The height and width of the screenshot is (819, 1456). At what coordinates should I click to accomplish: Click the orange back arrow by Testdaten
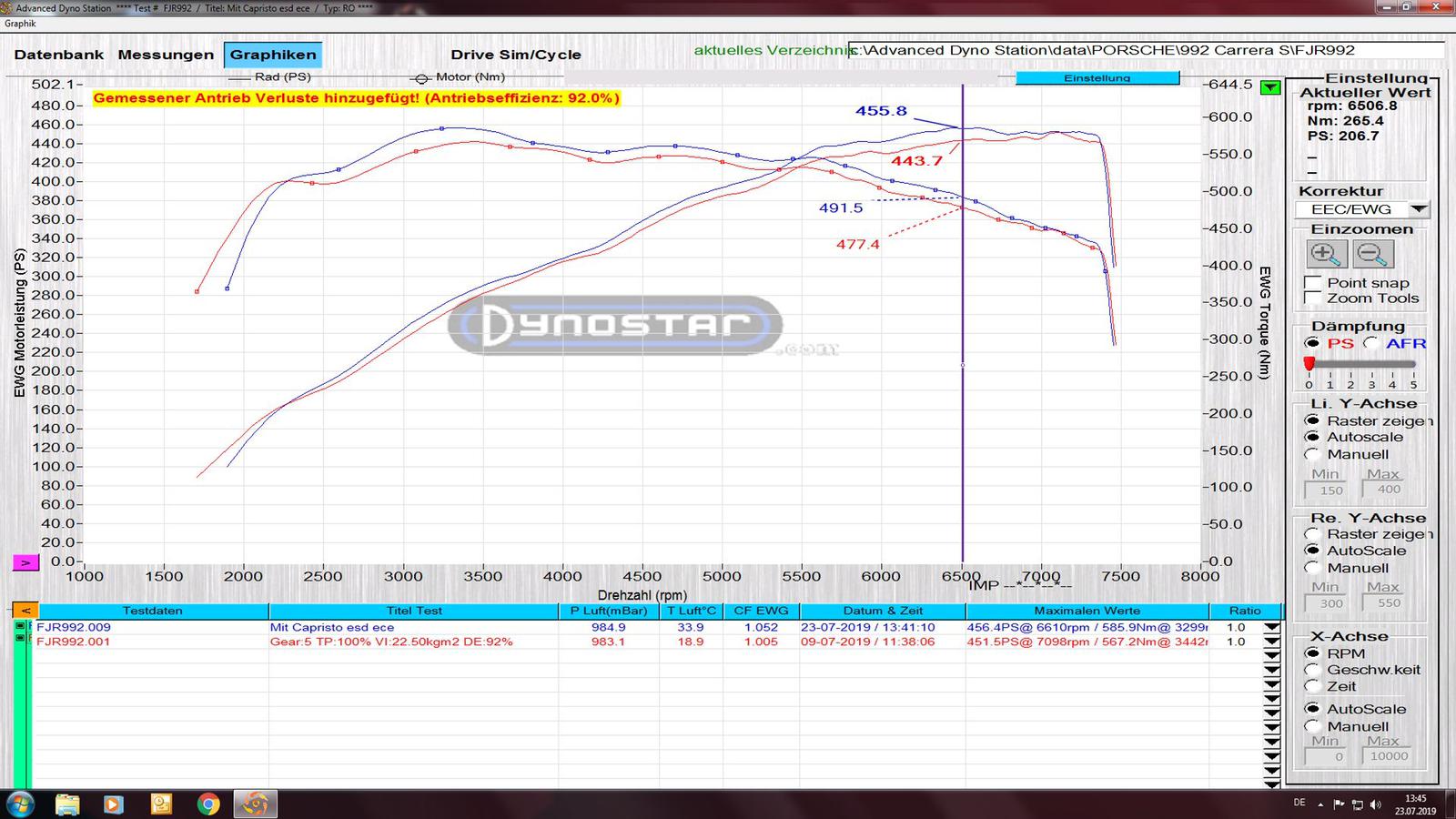click(x=25, y=611)
